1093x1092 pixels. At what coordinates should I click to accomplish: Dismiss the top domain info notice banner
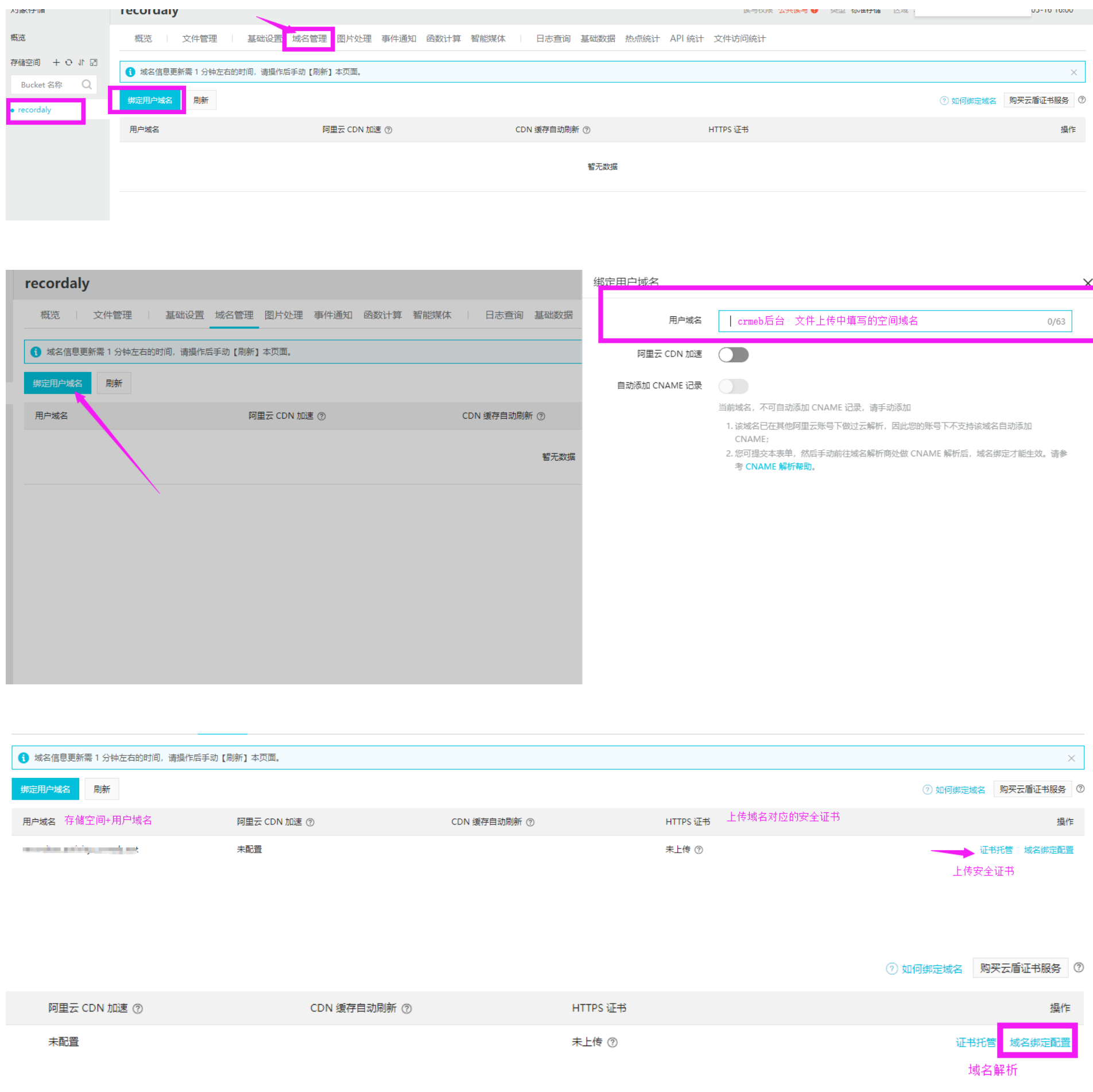pyautogui.click(x=1073, y=72)
